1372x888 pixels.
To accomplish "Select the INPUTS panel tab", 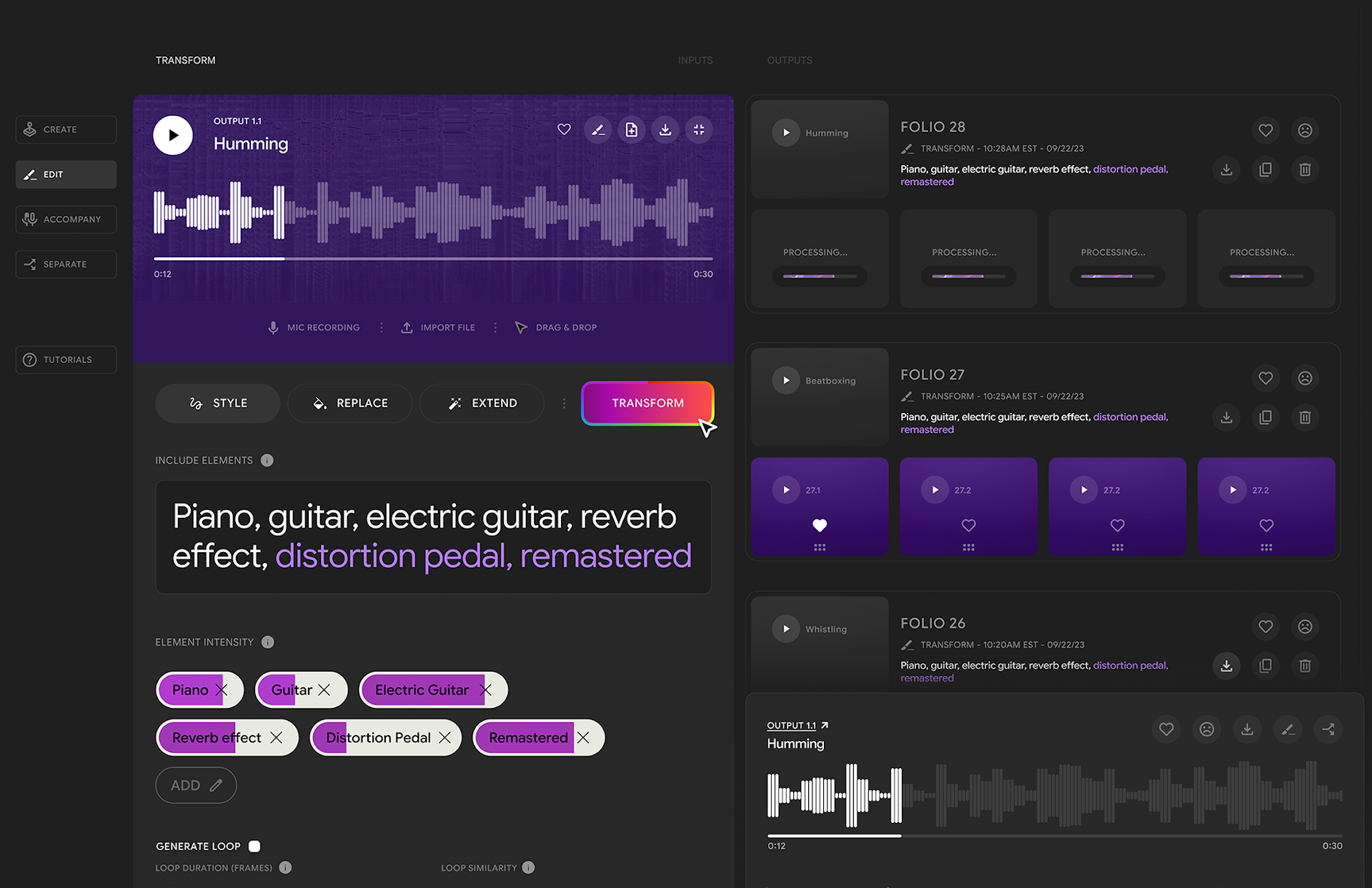I will tap(697, 60).
